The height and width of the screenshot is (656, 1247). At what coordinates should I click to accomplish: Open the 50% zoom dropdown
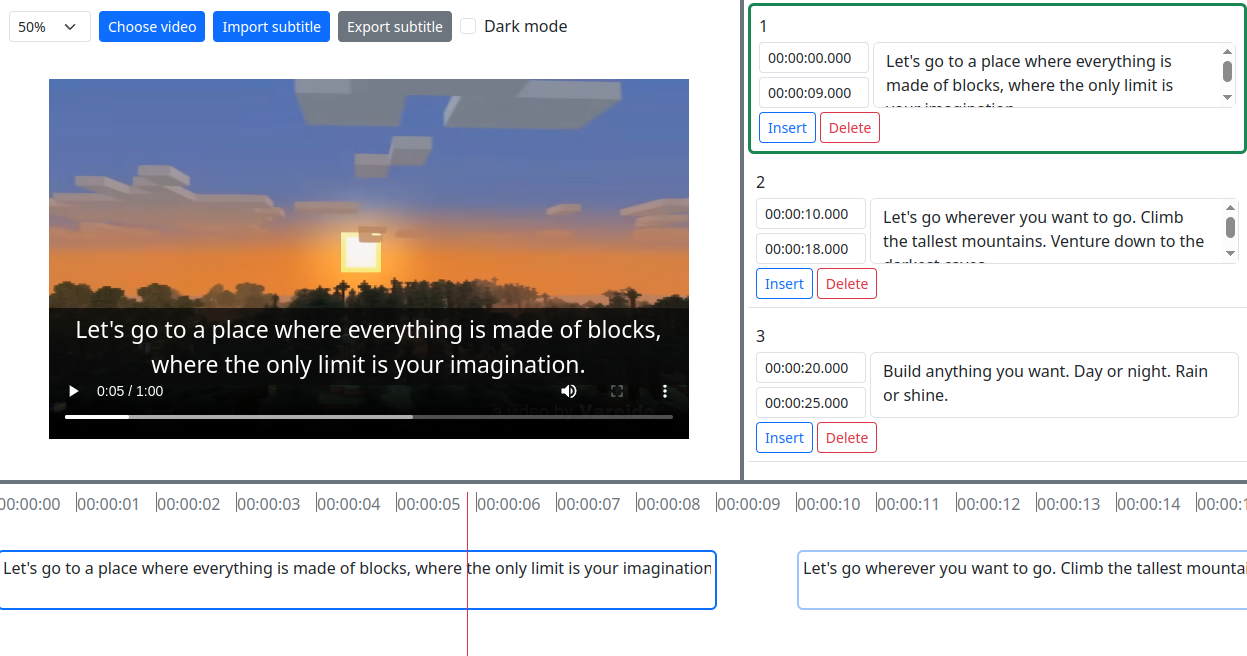[x=50, y=27]
